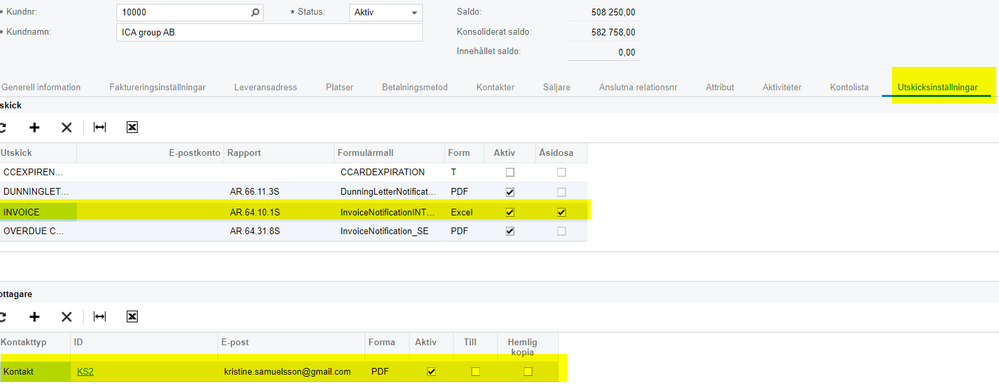Click InvoiceNotification_SE formulärmall cell

tap(384, 232)
